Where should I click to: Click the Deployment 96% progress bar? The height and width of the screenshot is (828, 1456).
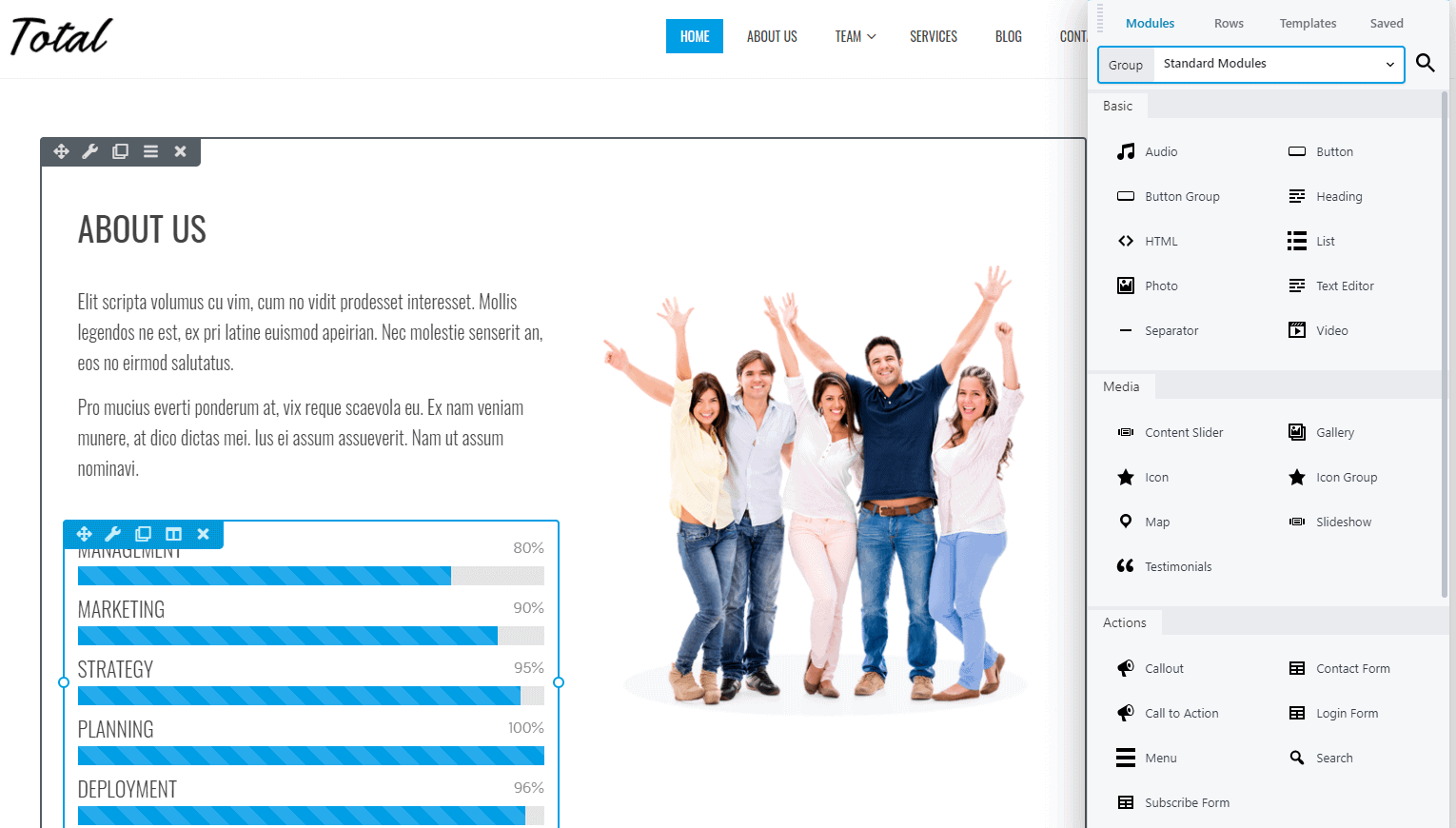coord(311,816)
